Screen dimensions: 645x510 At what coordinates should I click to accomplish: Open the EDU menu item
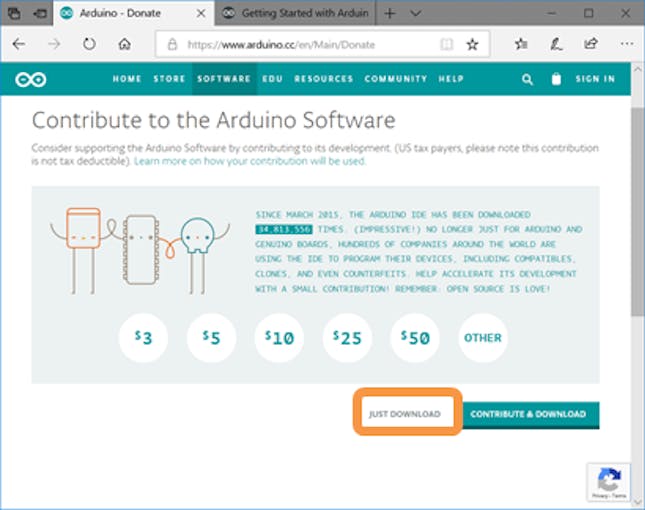[272, 79]
